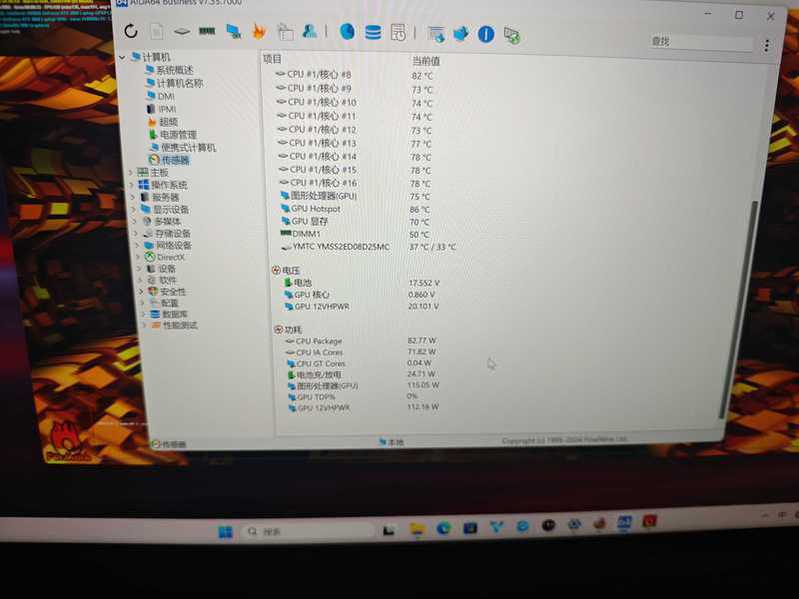The image size is (799, 599).
Task: Click the flat motherboard chip toolbar icon
Action: click(x=181, y=32)
